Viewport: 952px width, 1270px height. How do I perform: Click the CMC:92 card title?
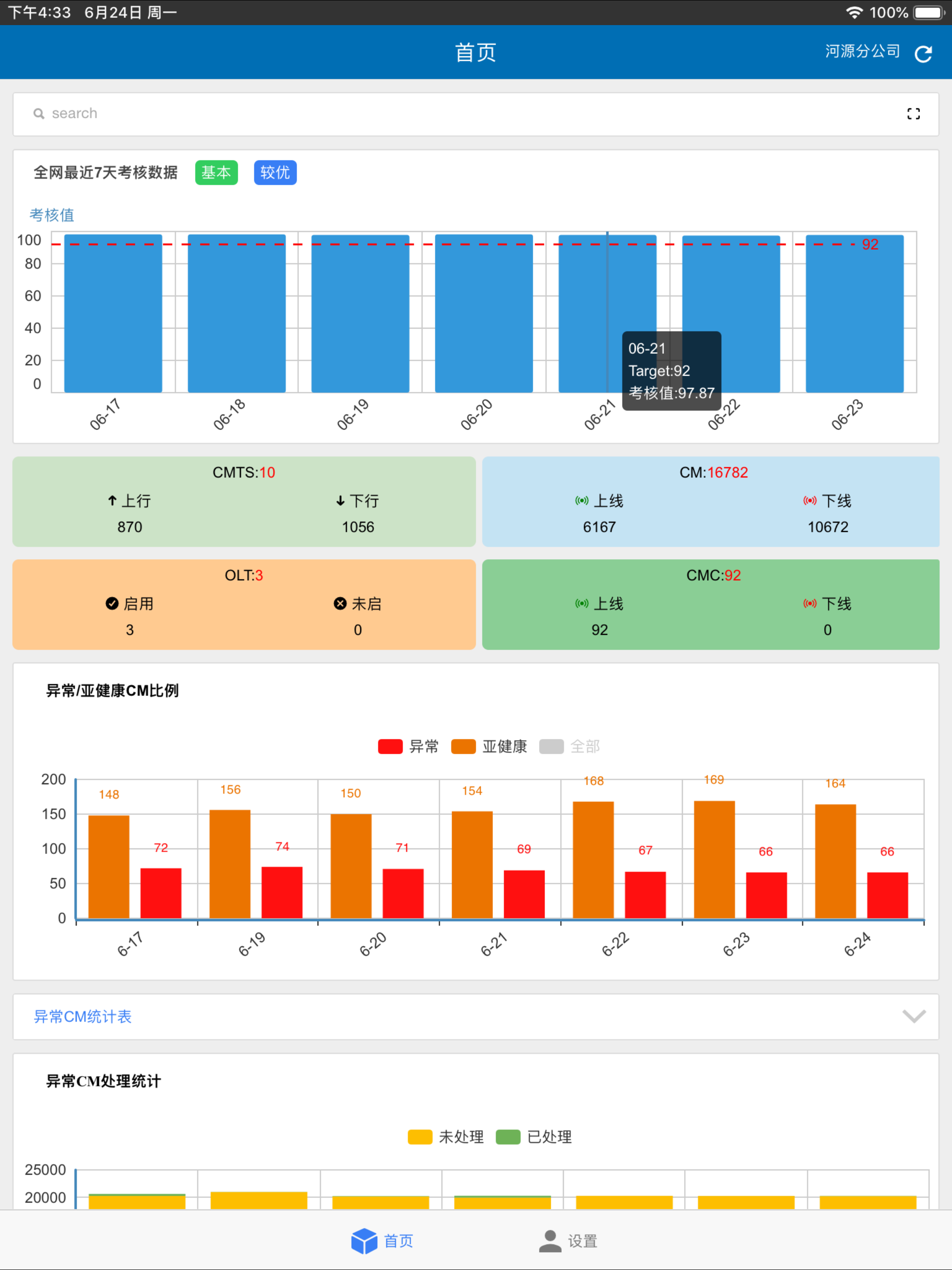pyautogui.click(x=714, y=575)
